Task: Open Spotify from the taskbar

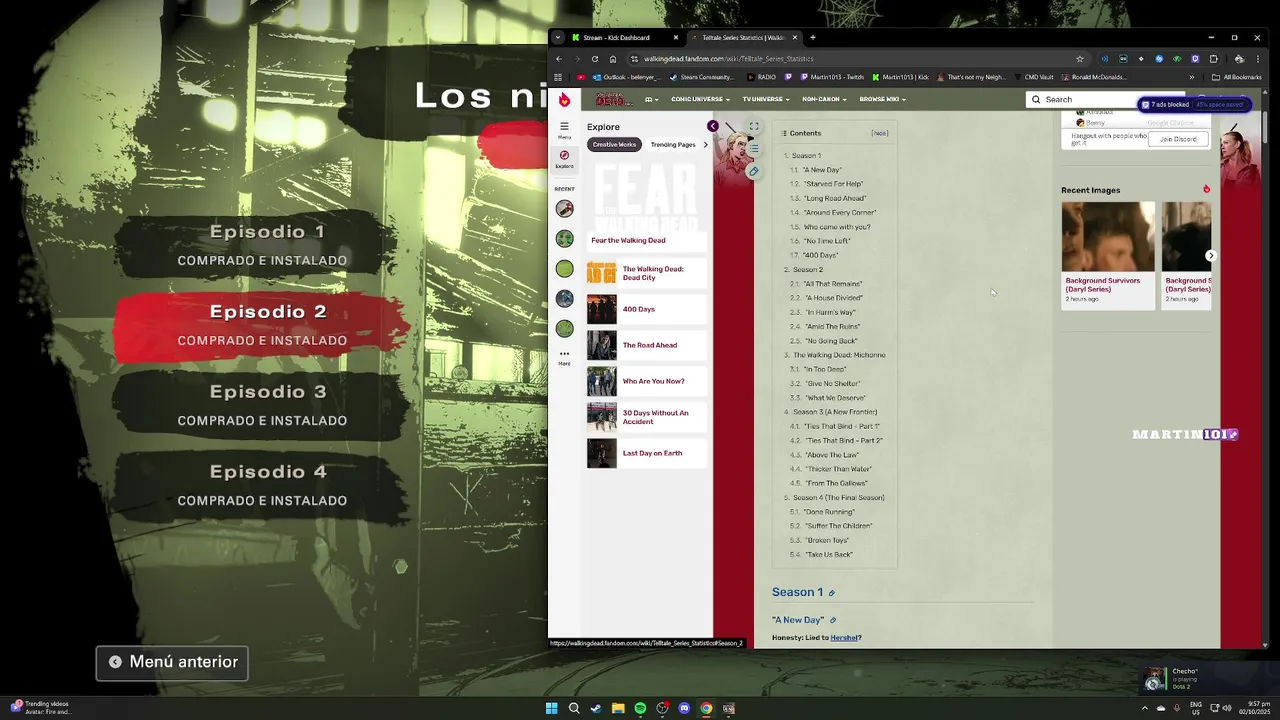Action: click(640, 708)
